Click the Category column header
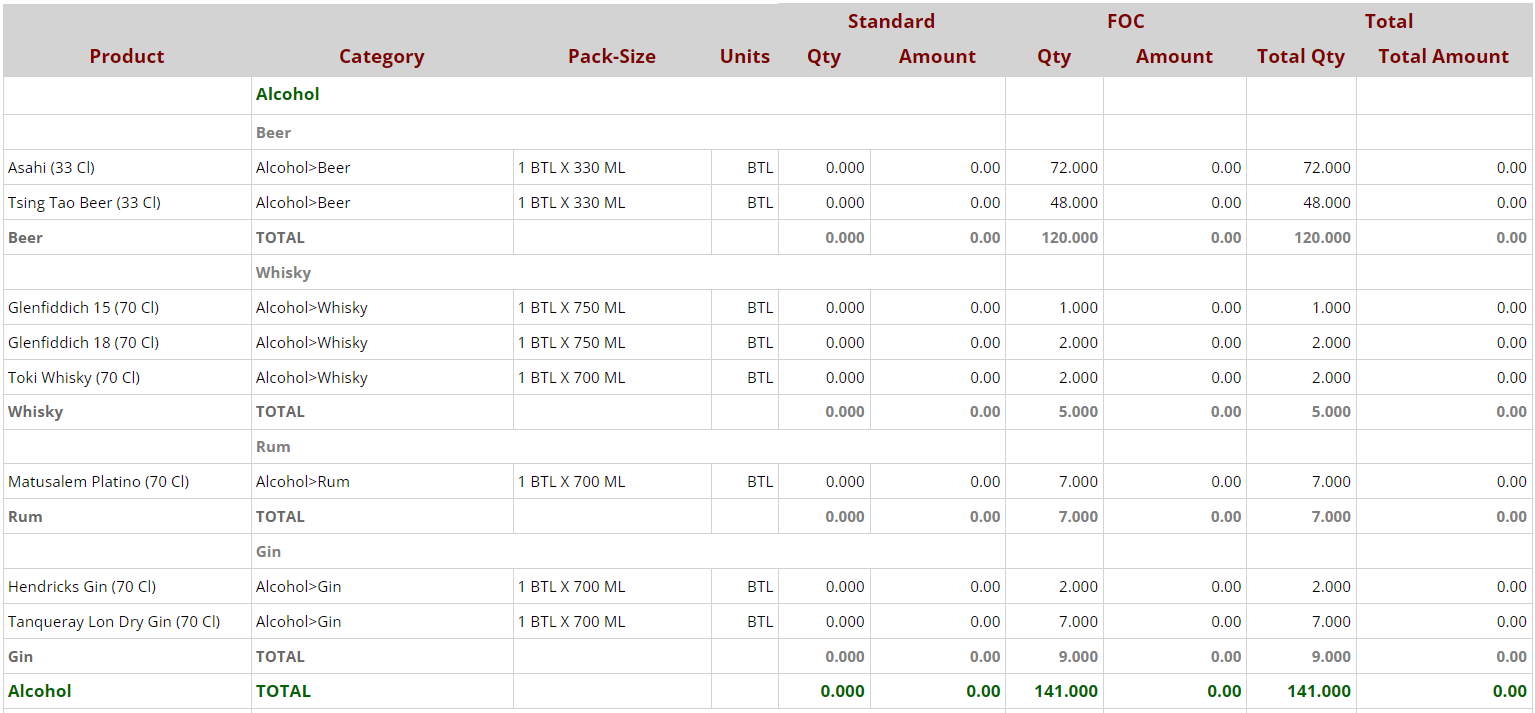The width and height of the screenshot is (1535, 713). click(x=381, y=56)
